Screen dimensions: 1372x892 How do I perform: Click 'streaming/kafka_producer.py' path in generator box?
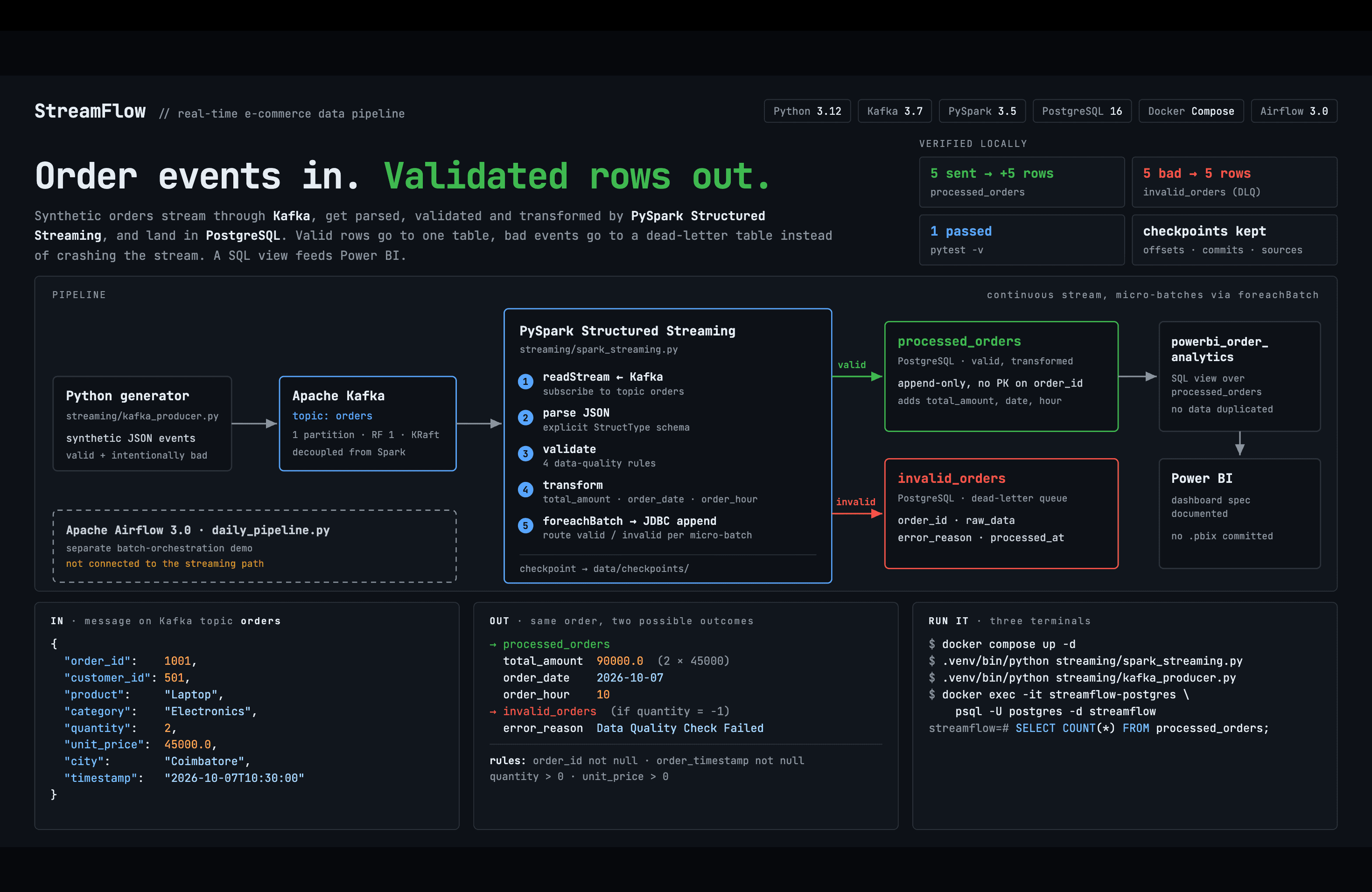(142, 416)
